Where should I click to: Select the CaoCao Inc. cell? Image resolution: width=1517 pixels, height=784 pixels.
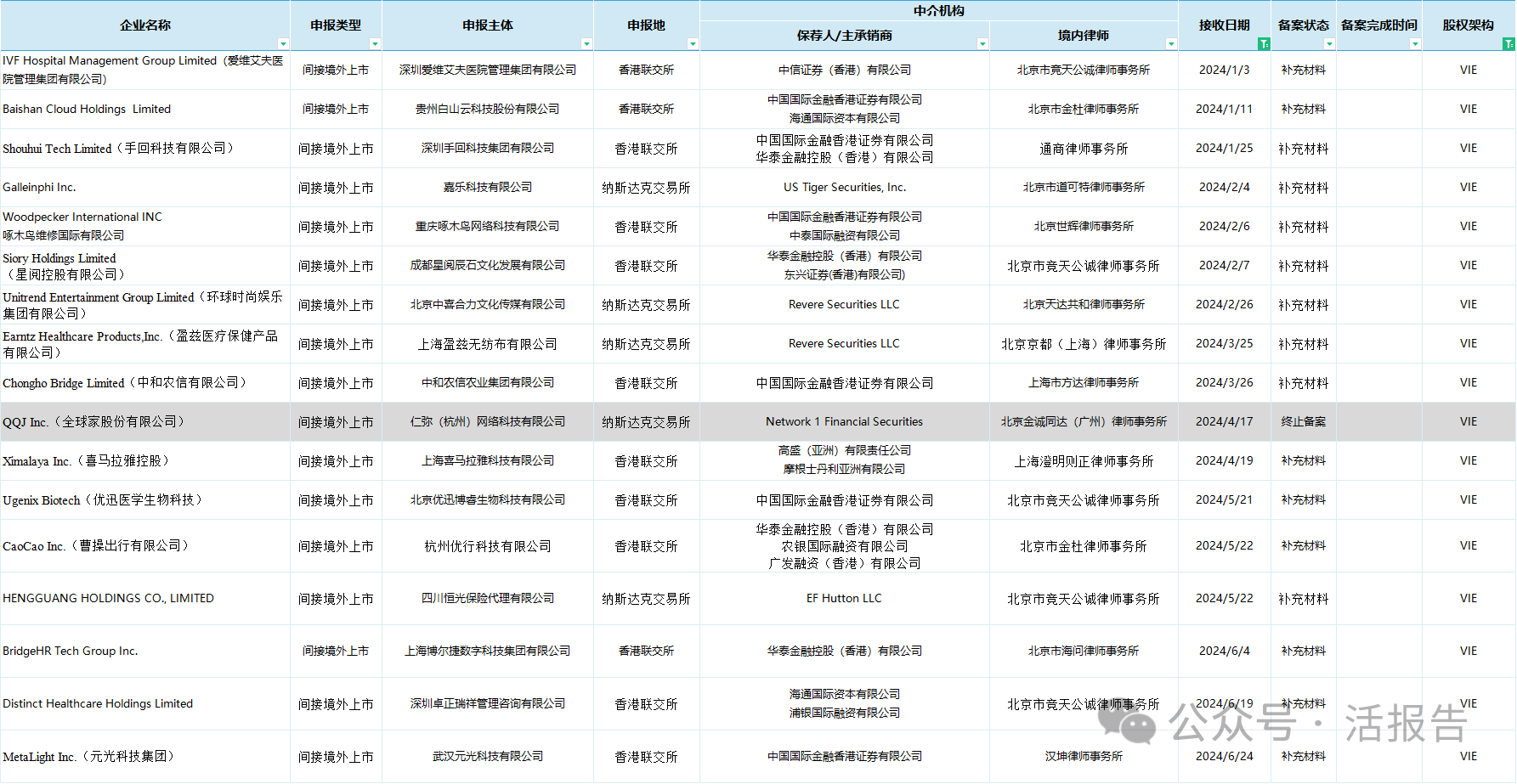(145, 546)
